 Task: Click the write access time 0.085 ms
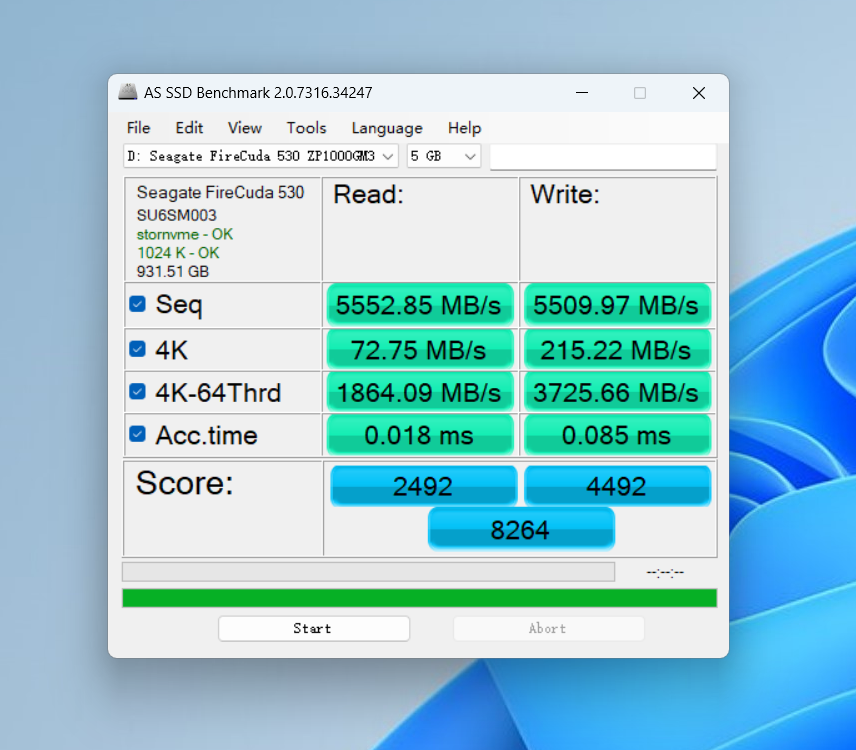[617, 435]
